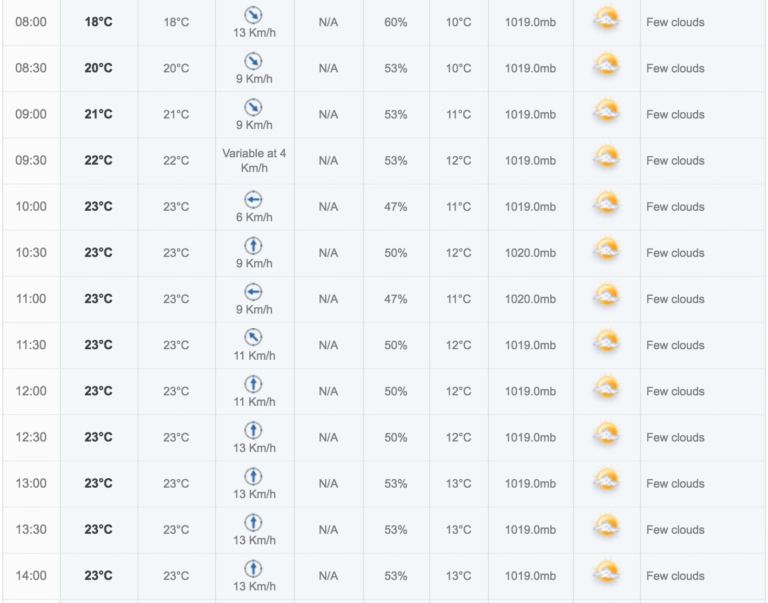This screenshot has width=768, height=603.
Task: Click the bold 22°C temperature at 09:30
Action: (98, 160)
